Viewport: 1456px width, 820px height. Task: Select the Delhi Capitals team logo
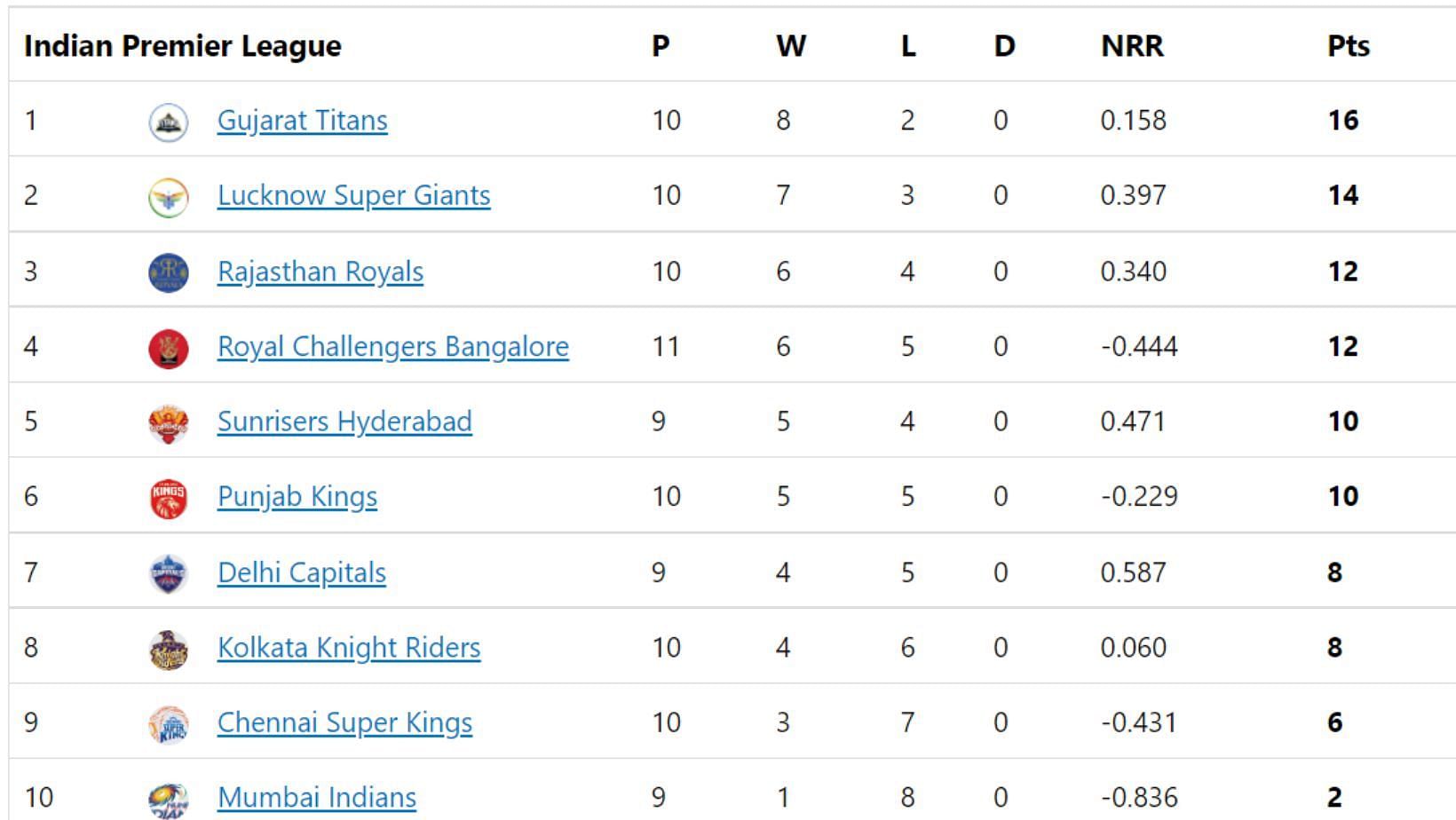pyautogui.click(x=168, y=574)
